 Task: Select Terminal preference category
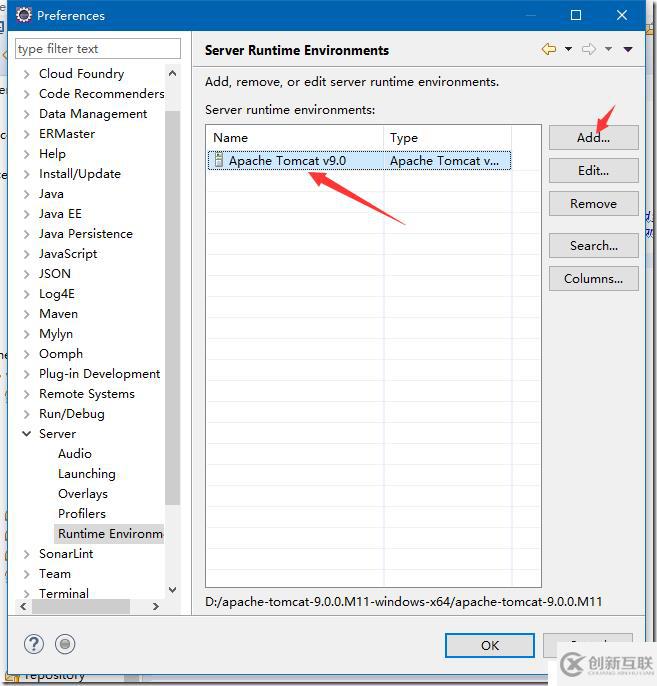63,594
